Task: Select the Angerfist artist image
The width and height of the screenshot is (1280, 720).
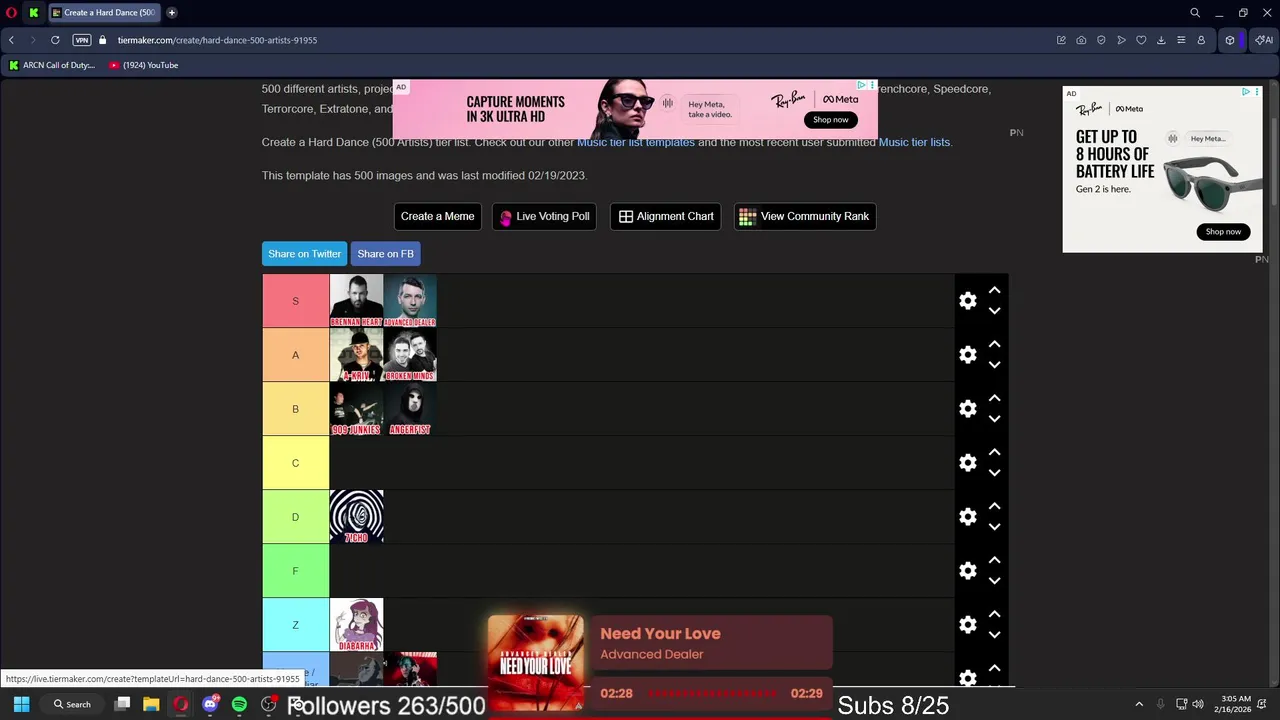Action: click(410, 409)
